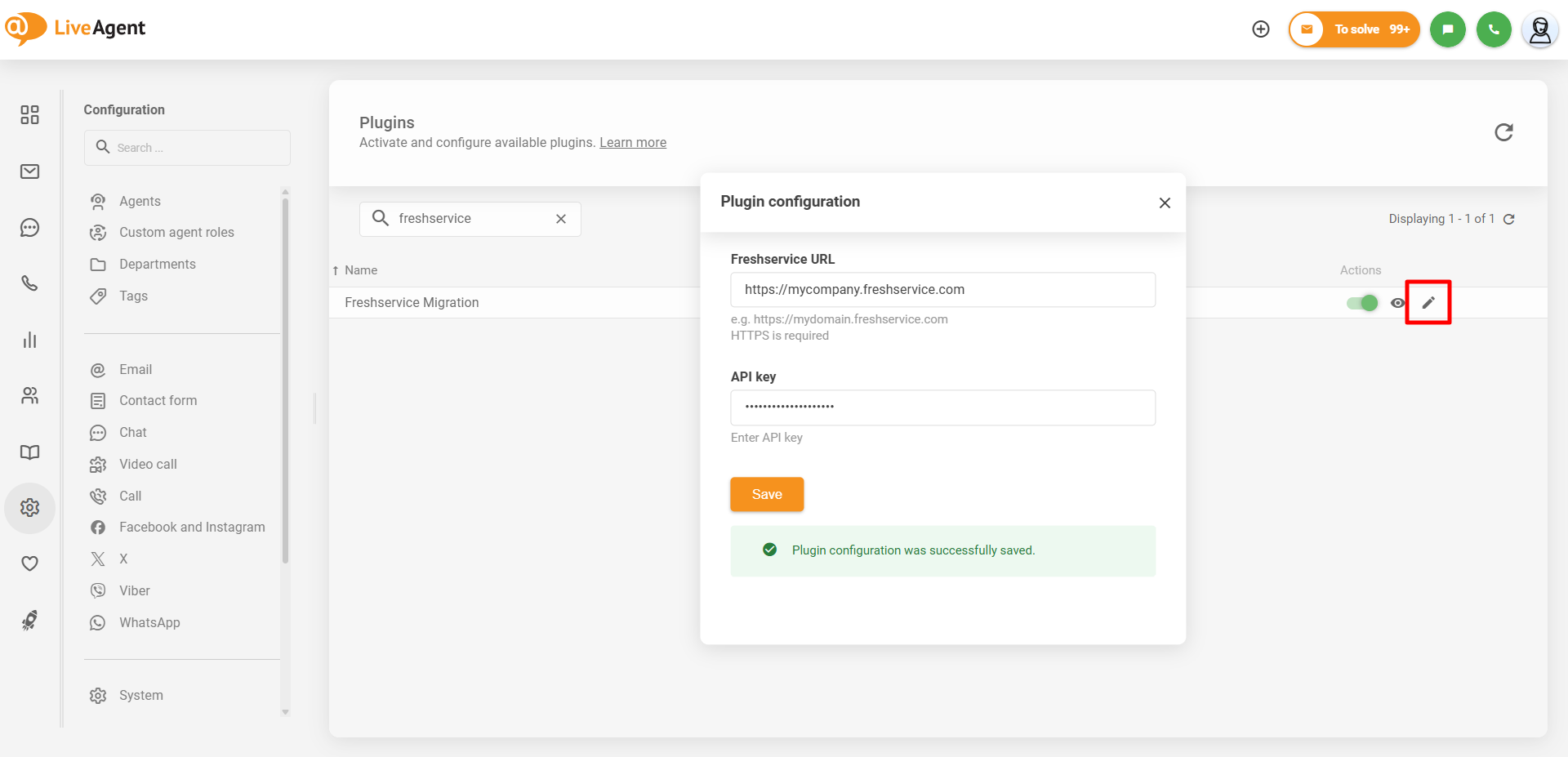Image resolution: width=1568 pixels, height=757 pixels.
Task: Clear the freshservice search text
Action: 561,219
